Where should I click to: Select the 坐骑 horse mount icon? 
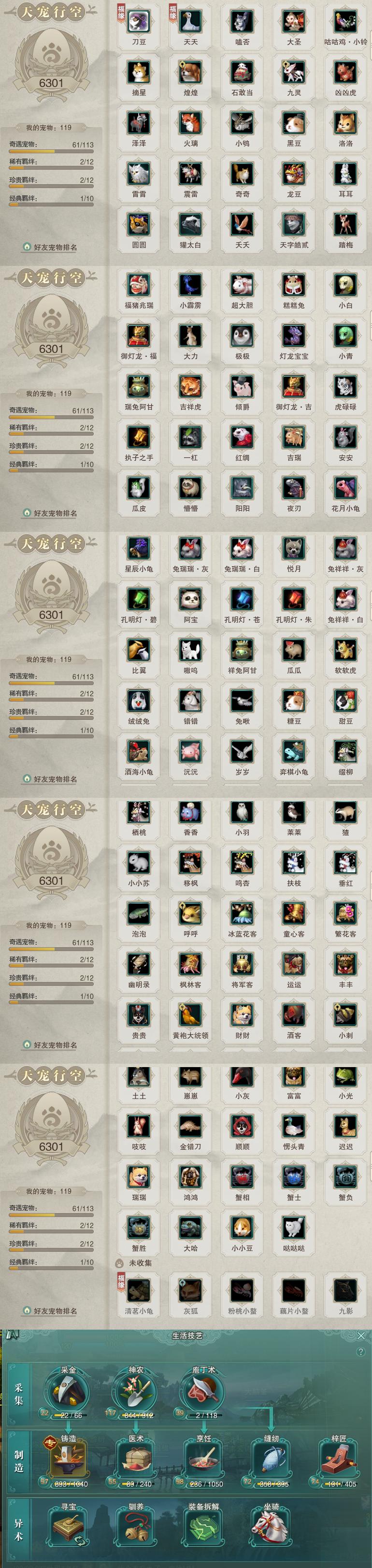click(271, 1527)
